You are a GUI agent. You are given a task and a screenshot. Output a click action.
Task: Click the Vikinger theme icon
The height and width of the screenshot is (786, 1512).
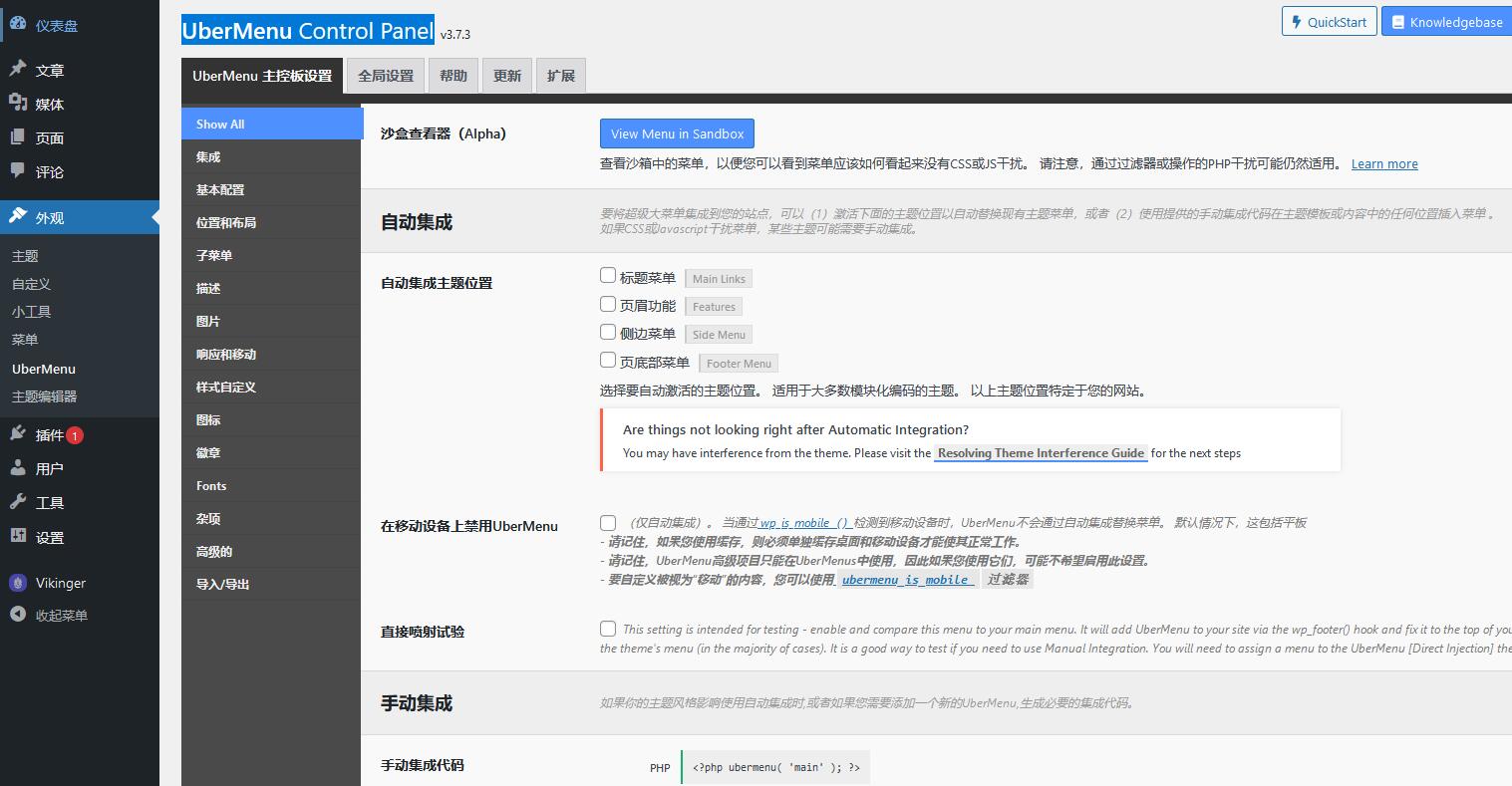tap(18, 583)
